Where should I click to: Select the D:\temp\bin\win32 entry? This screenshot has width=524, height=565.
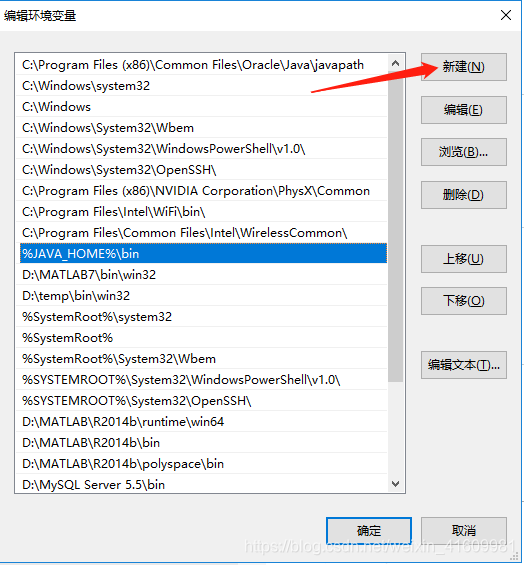click(201, 296)
